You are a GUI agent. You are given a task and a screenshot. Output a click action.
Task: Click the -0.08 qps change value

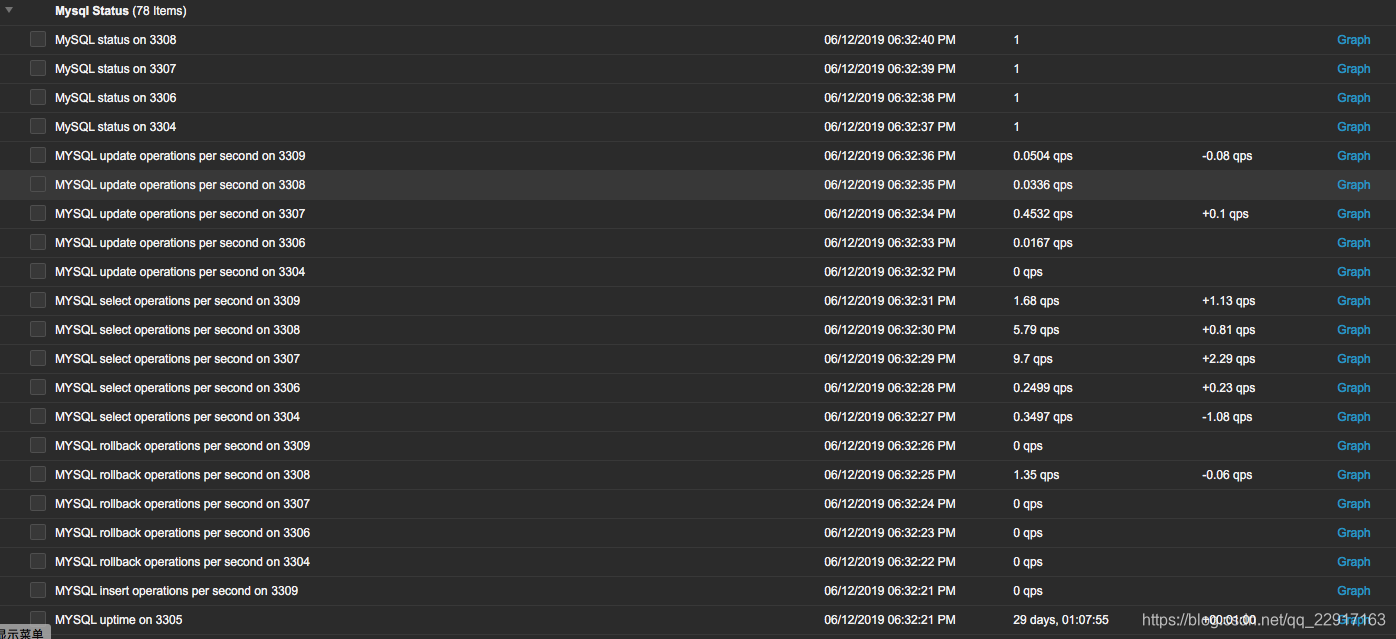1227,156
